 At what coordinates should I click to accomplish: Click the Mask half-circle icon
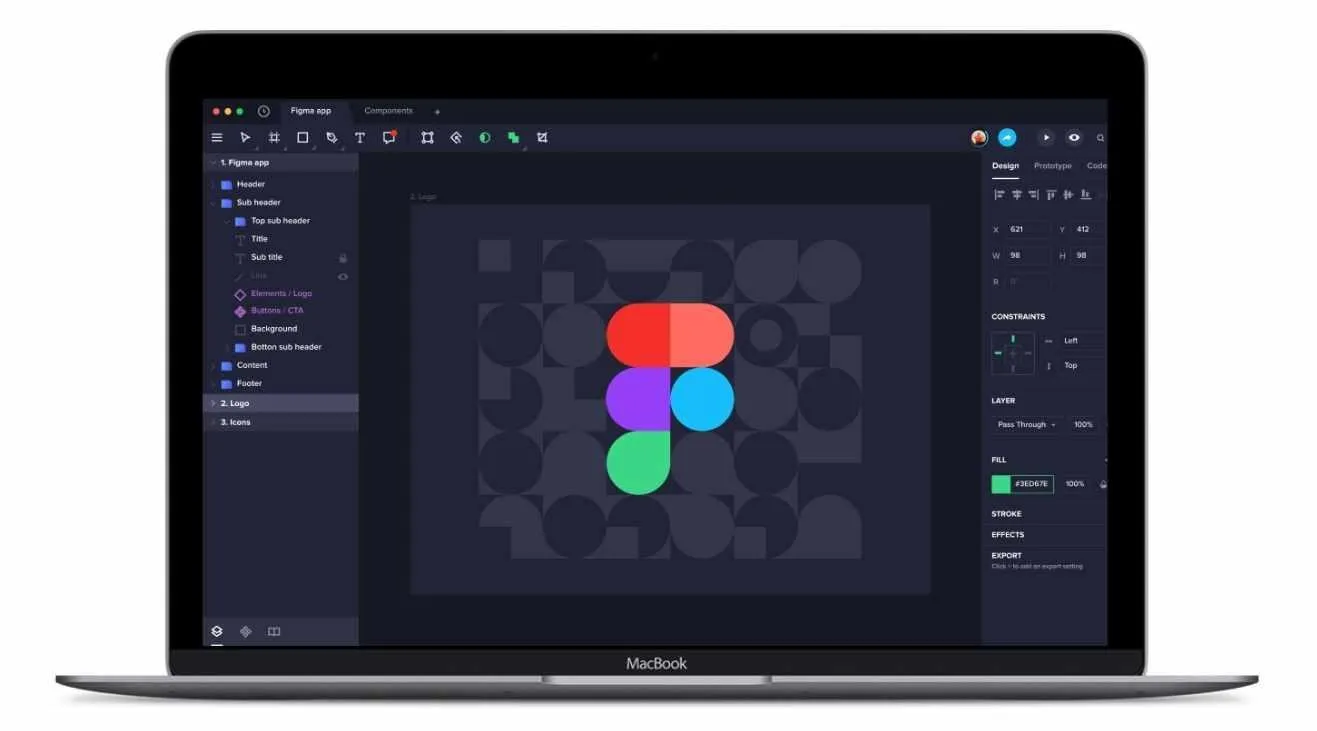coord(485,138)
